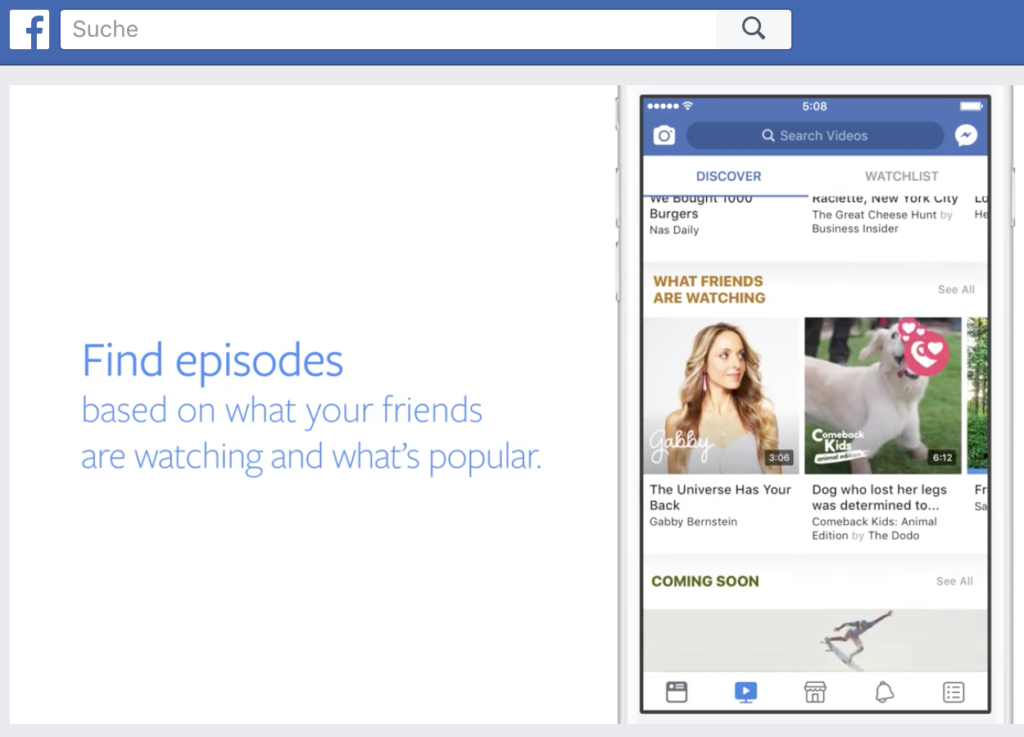Click the 6:12 duration badge
This screenshot has width=1024, height=737.
(x=942, y=457)
